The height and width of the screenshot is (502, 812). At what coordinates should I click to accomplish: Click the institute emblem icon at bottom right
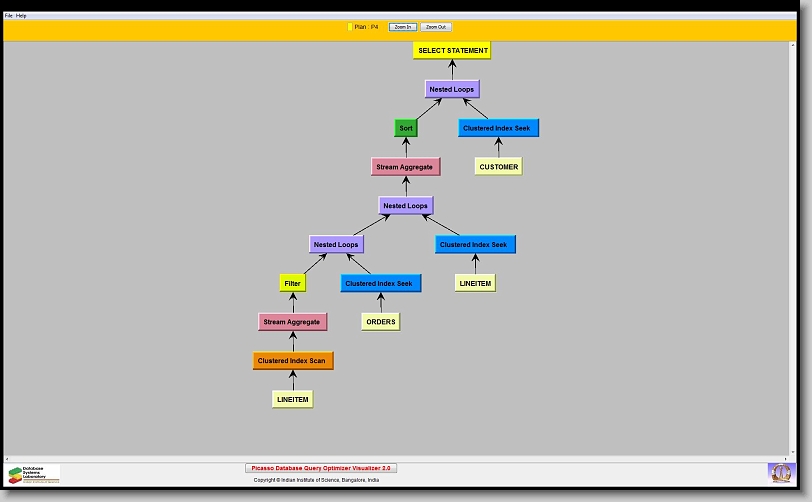780,472
